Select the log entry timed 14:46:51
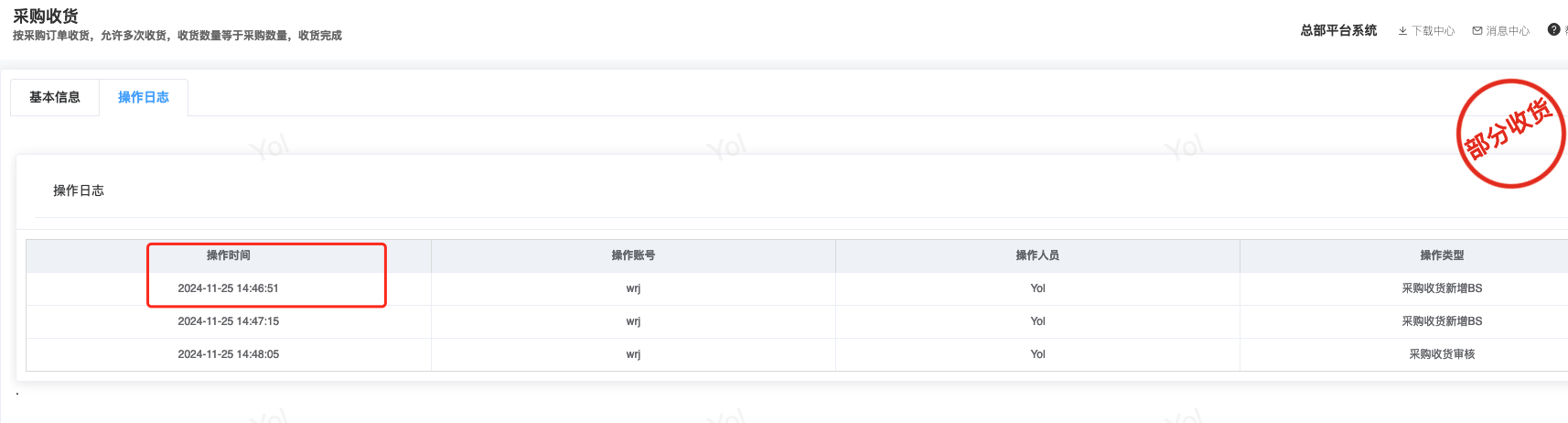 click(229, 288)
